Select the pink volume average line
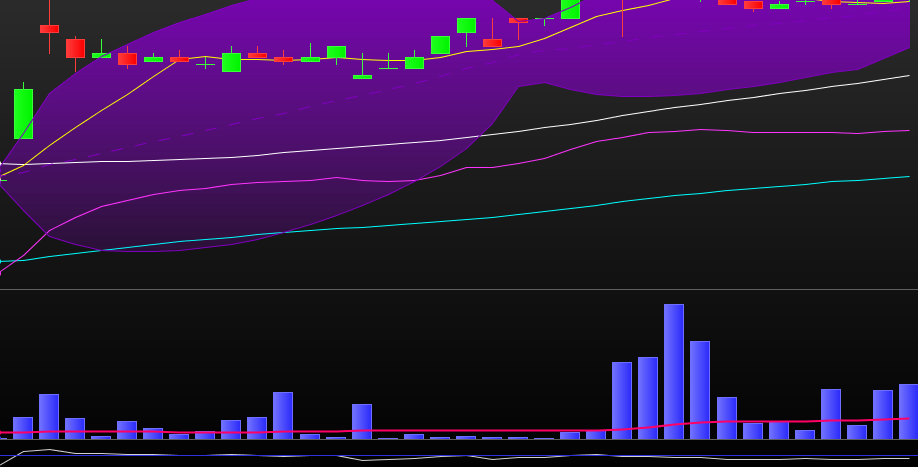This screenshot has width=918, height=467. click(454, 431)
